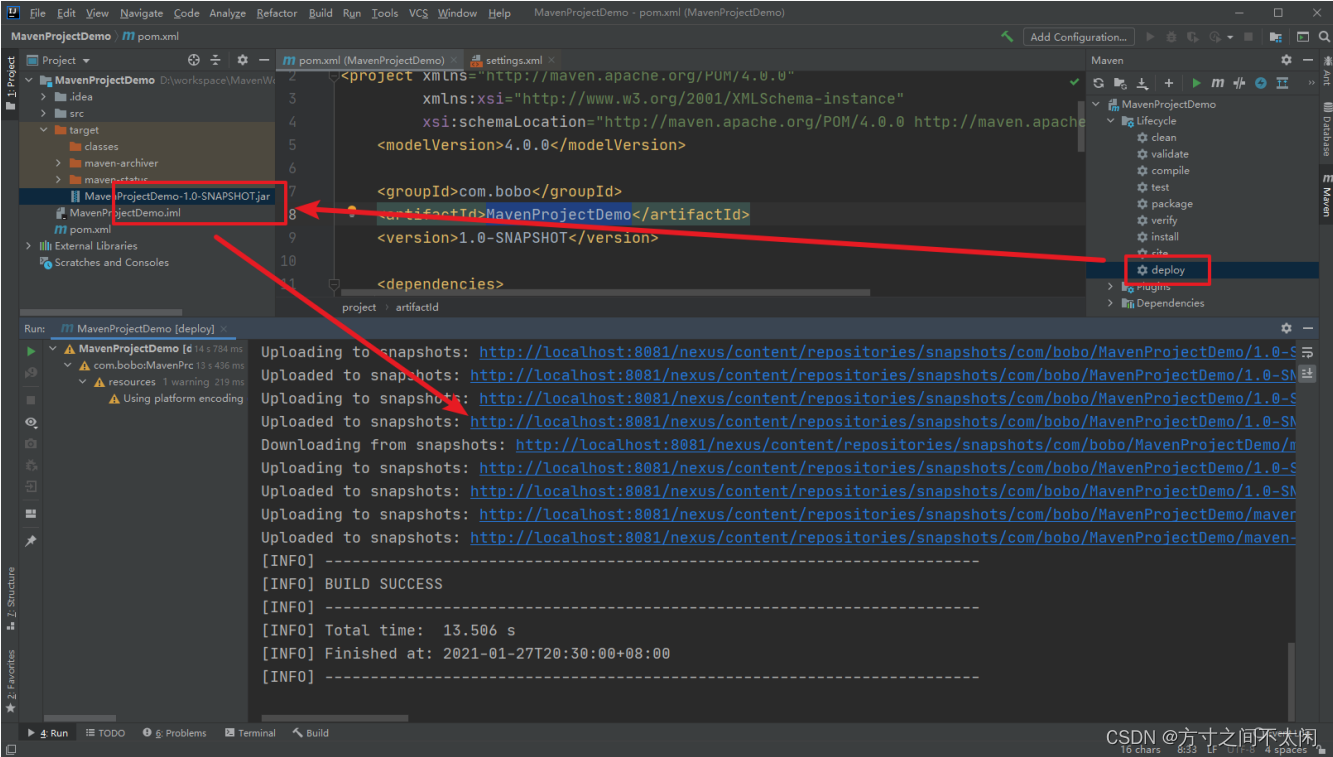The width and height of the screenshot is (1333, 757).
Task: Click Collapse All icon in Maven toolbar
Action: click(x=1282, y=83)
